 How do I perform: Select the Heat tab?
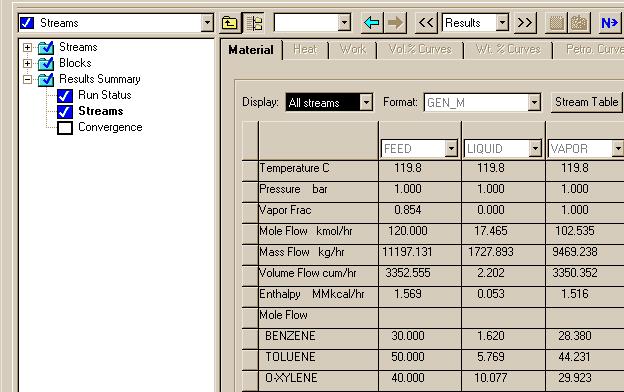pyautogui.click(x=305, y=49)
